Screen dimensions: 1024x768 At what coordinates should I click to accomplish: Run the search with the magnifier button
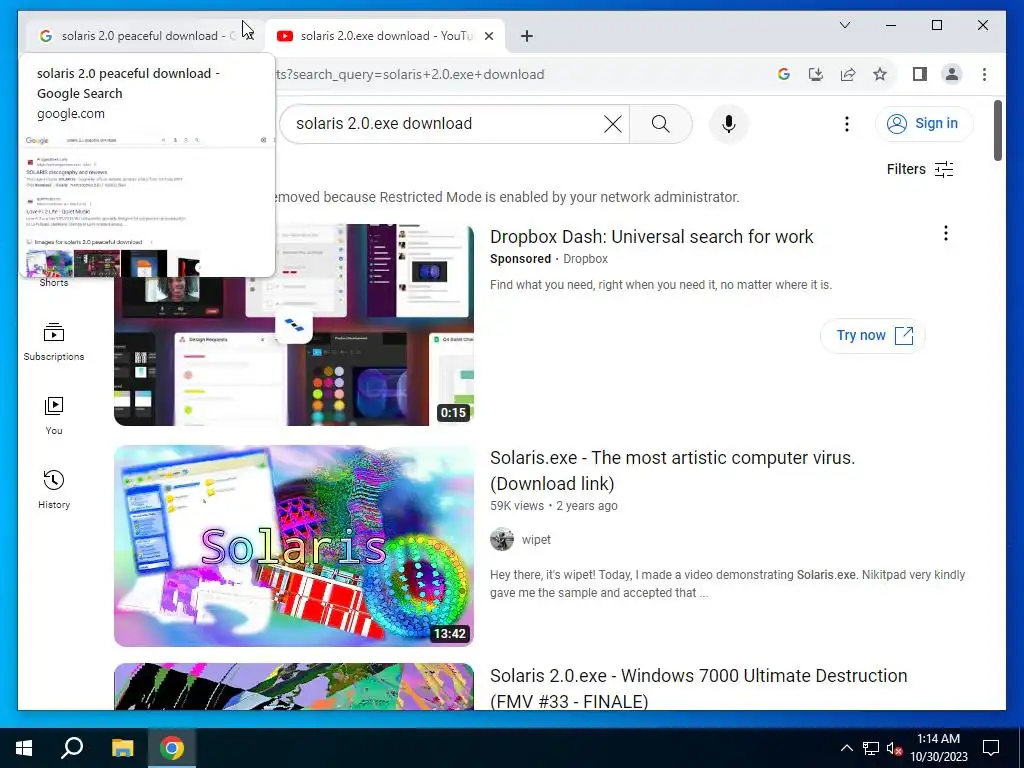point(660,123)
